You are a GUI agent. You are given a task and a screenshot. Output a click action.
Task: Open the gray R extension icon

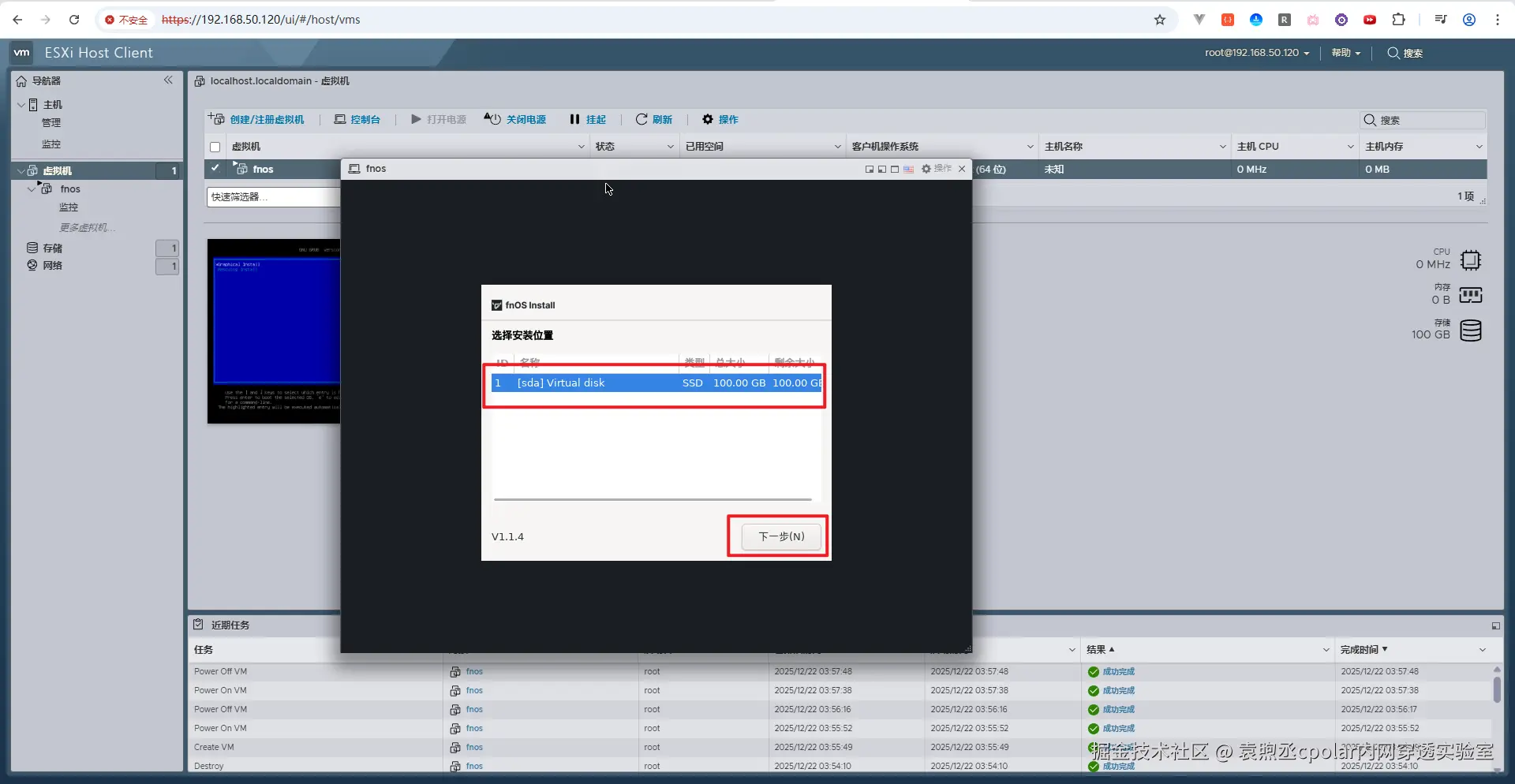pos(1285,20)
